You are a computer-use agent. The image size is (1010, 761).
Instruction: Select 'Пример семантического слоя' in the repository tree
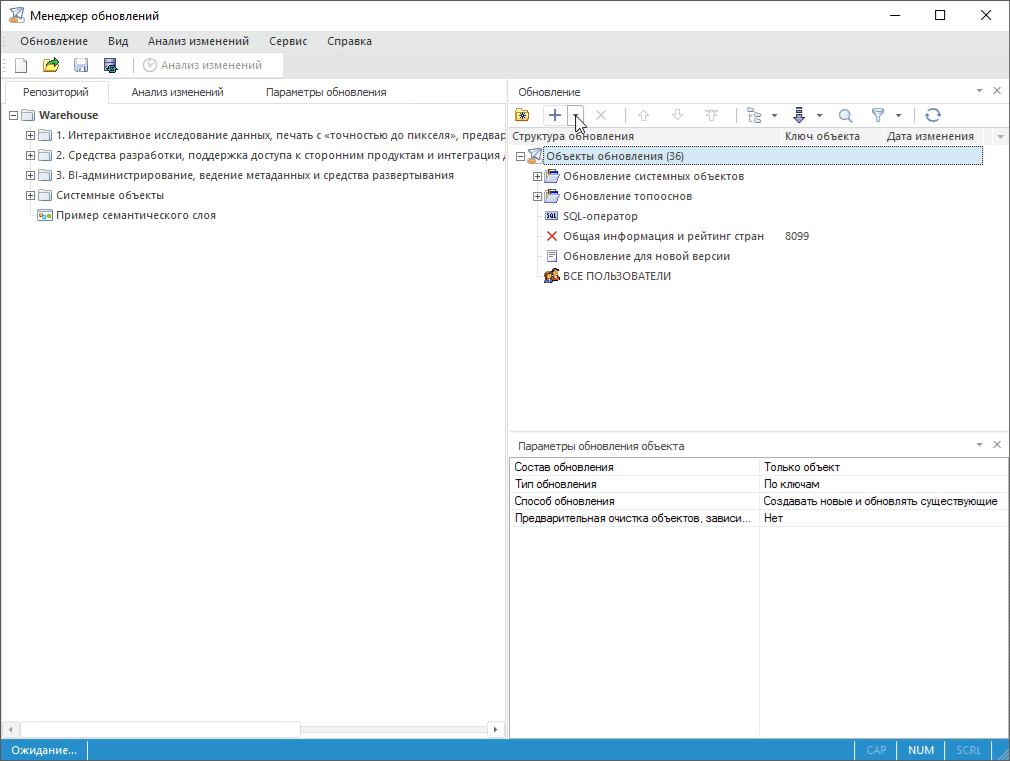[x=136, y=215]
